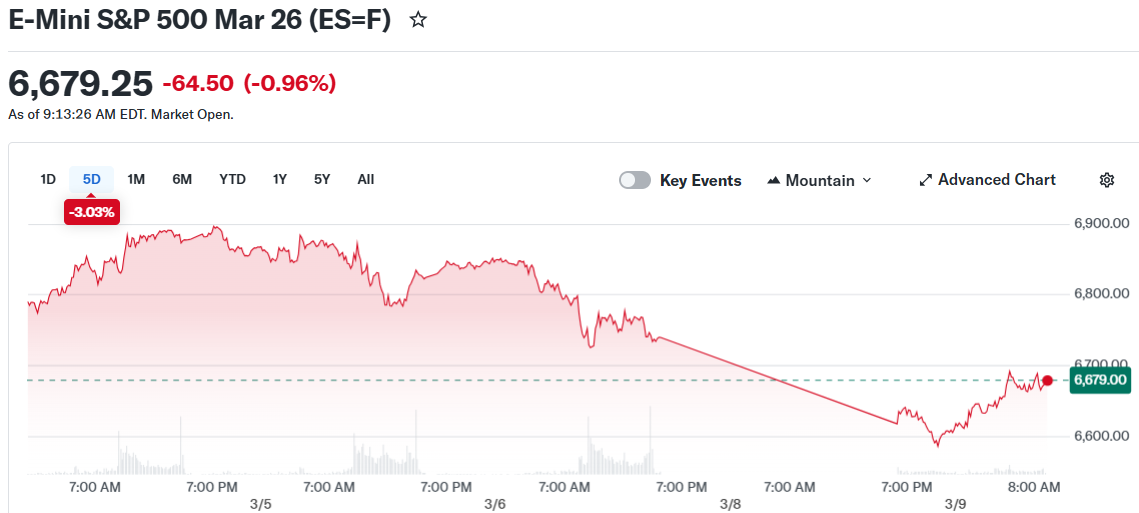Click the -3.03% change badge

tap(92, 212)
